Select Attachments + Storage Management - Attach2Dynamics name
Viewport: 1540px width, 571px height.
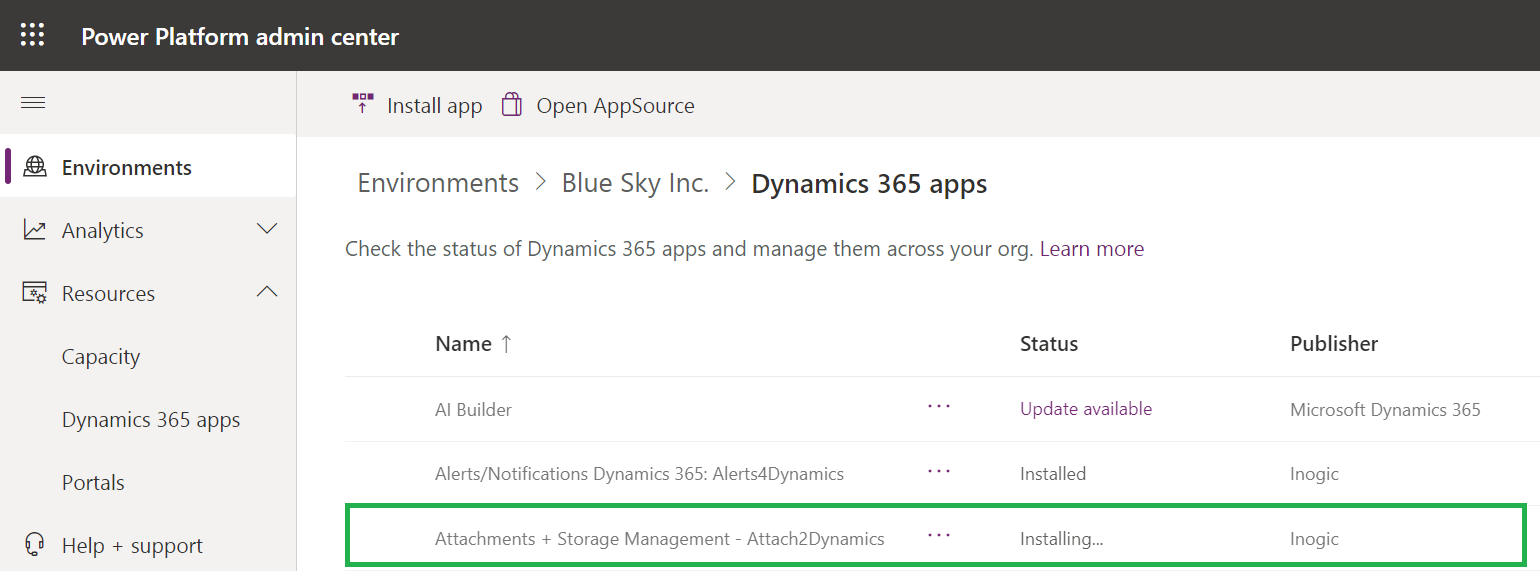tap(660, 539)
